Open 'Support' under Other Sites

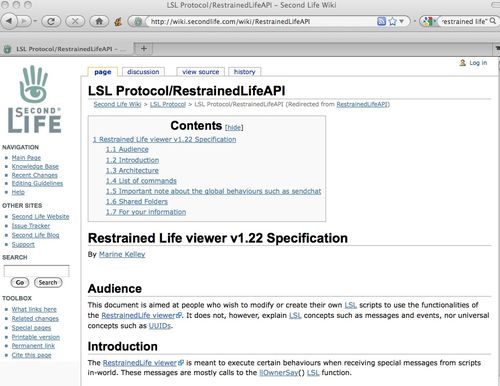pyautogui.click(x=23, y=244)
